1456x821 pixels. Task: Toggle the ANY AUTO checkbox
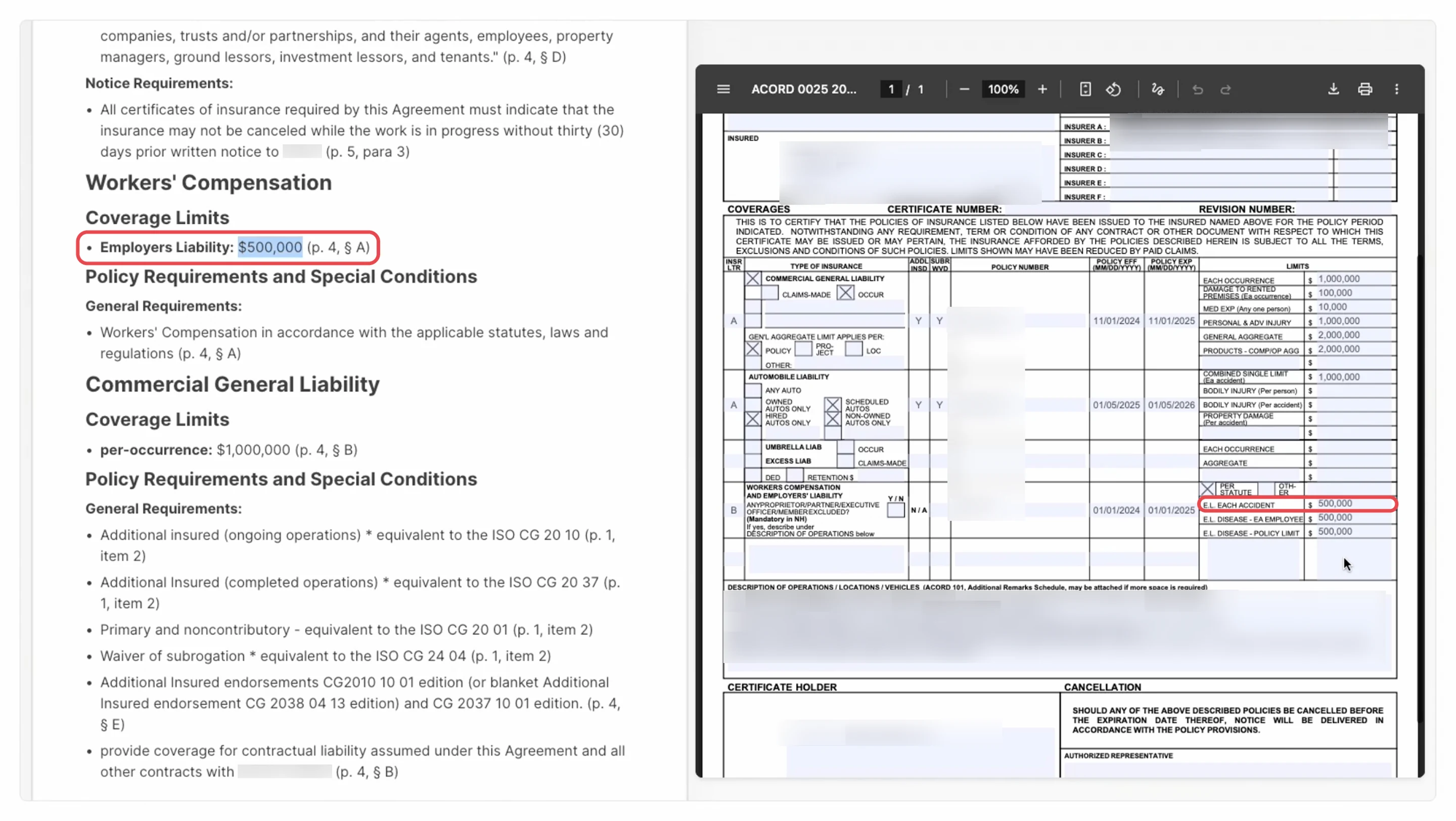click(752, 390)
